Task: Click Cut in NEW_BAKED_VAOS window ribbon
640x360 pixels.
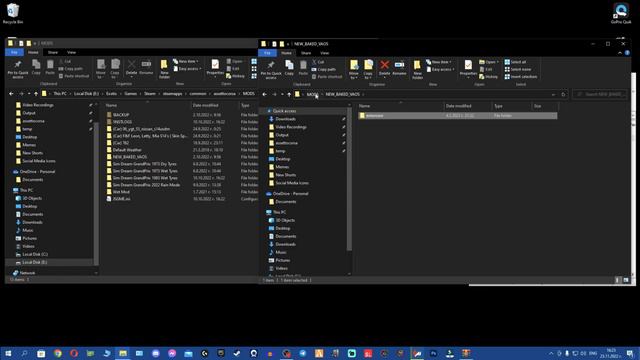Action: tap(318, 62)
